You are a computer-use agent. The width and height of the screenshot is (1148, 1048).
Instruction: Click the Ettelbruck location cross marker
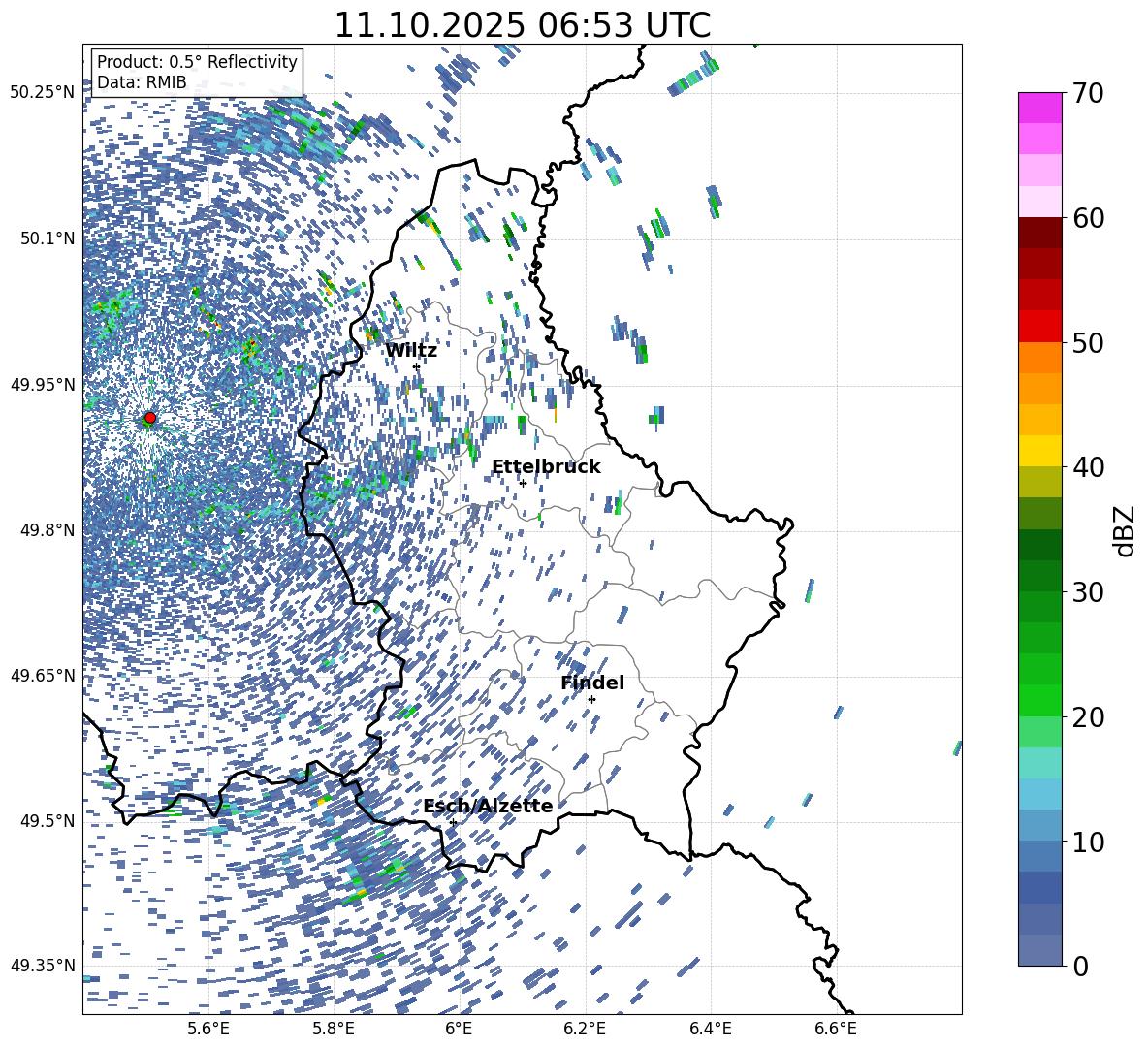click(523, 483)
